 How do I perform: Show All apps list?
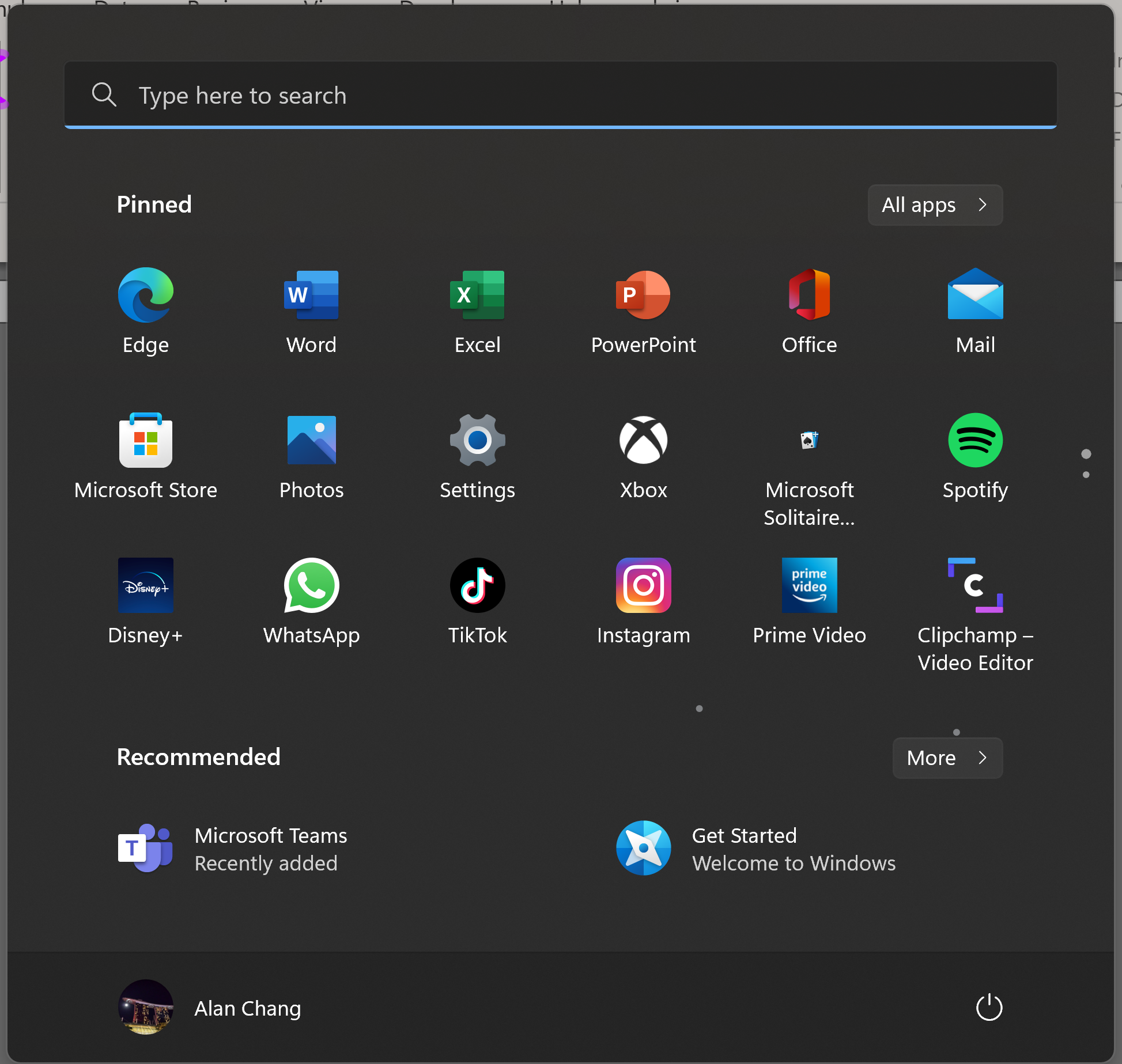[935, 205]
